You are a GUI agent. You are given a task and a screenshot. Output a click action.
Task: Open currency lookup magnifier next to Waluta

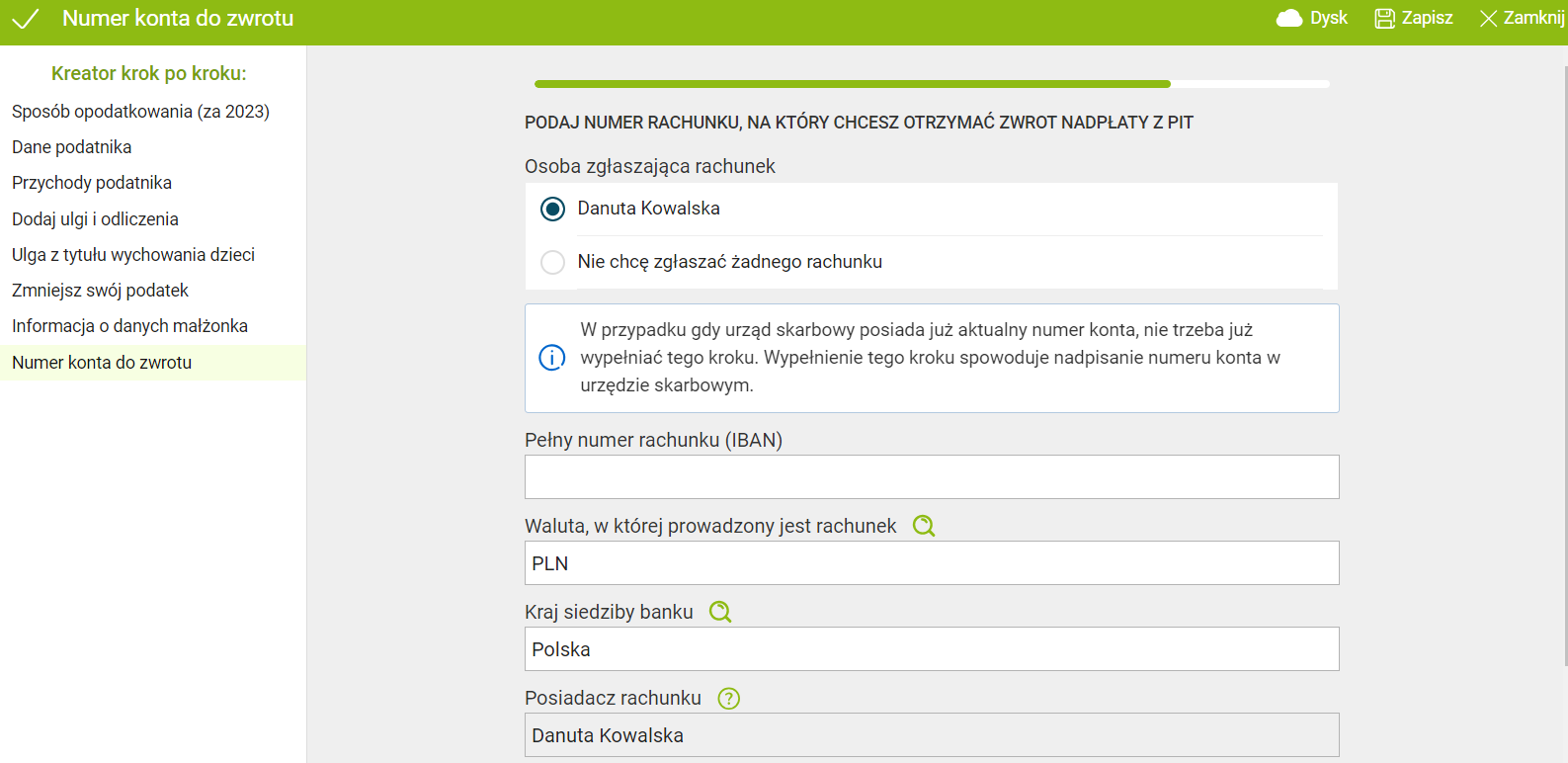pos(924,526)
